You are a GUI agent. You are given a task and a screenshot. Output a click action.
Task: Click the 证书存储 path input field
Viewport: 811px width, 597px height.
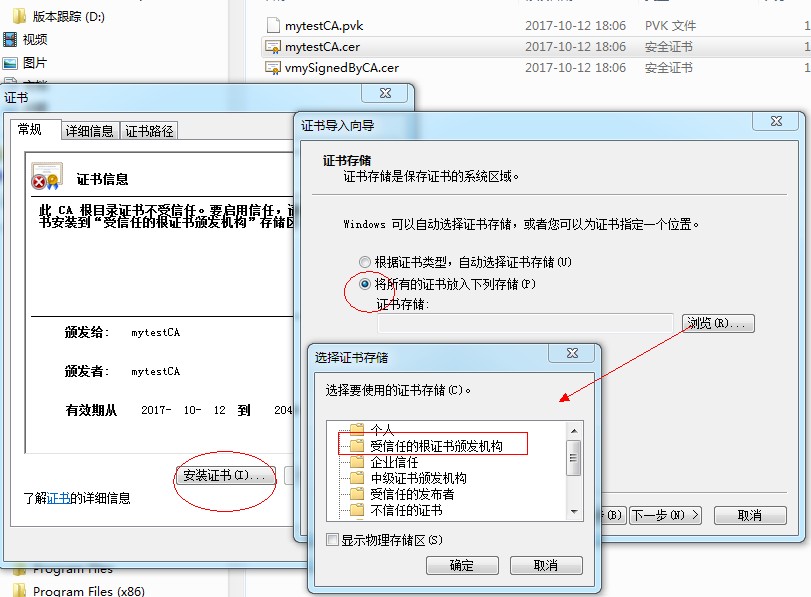(x=525, y=323)
